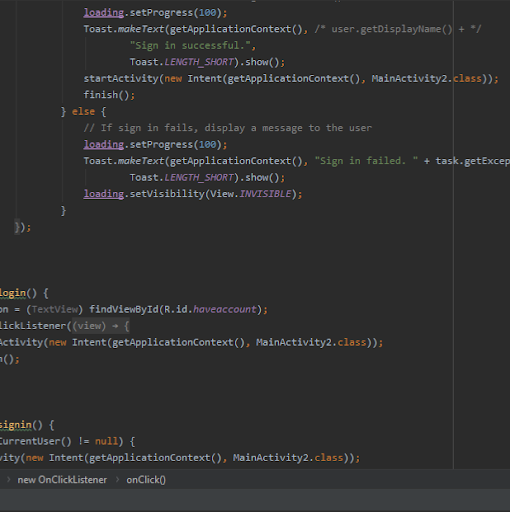Click the chevron before onClick() breadcrumb
The image size is (510, 512).
tap(117, 480)
